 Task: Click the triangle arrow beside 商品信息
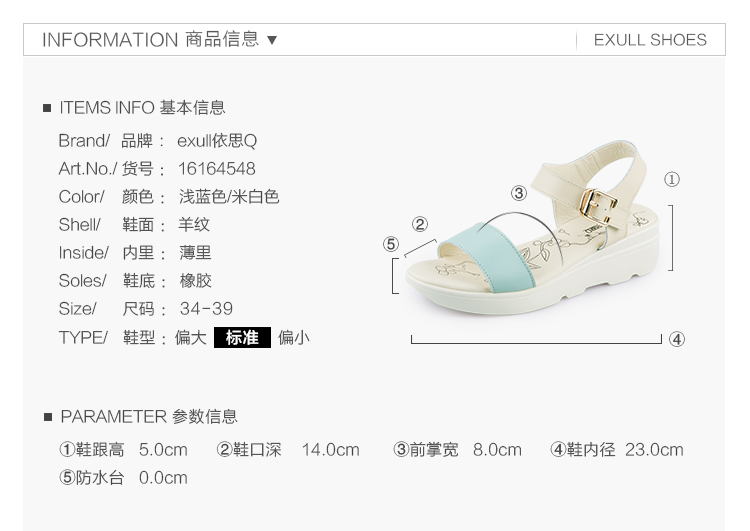272,40
